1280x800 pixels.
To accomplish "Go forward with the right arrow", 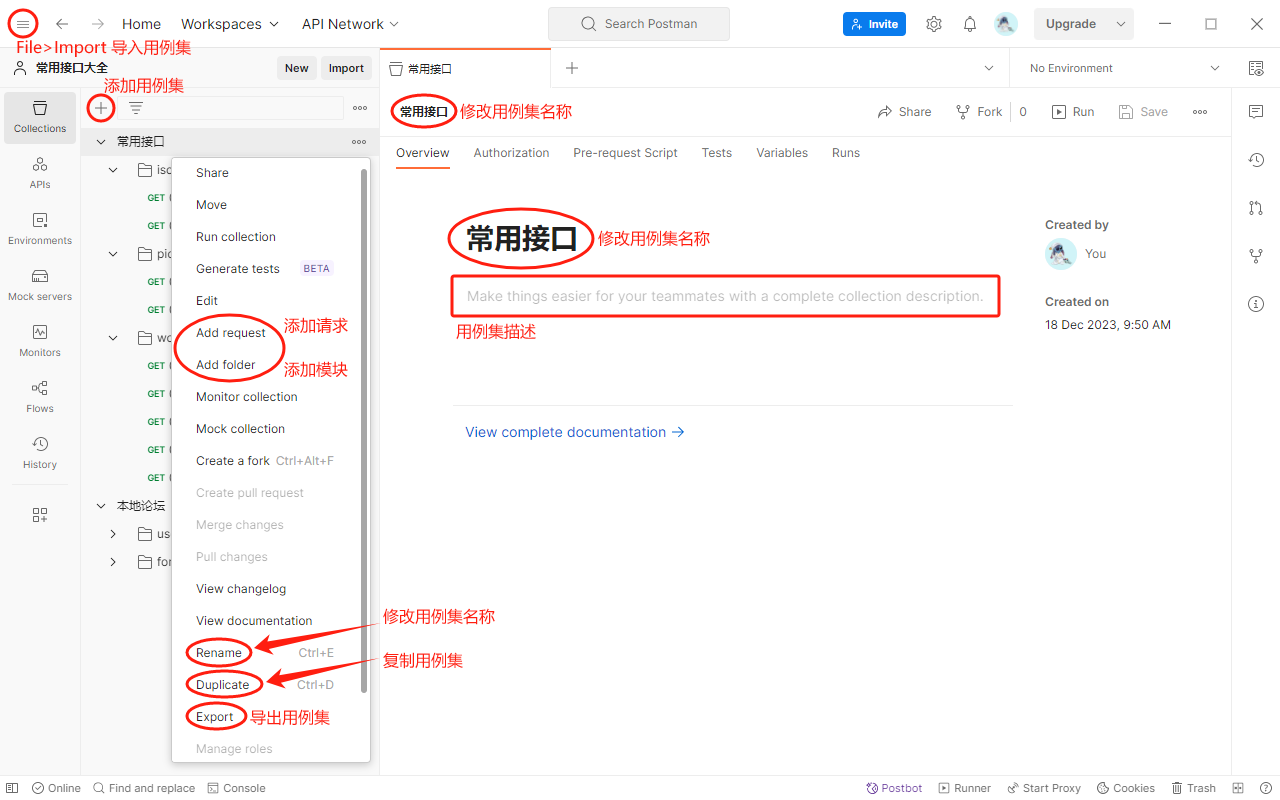I will (98, 24).
